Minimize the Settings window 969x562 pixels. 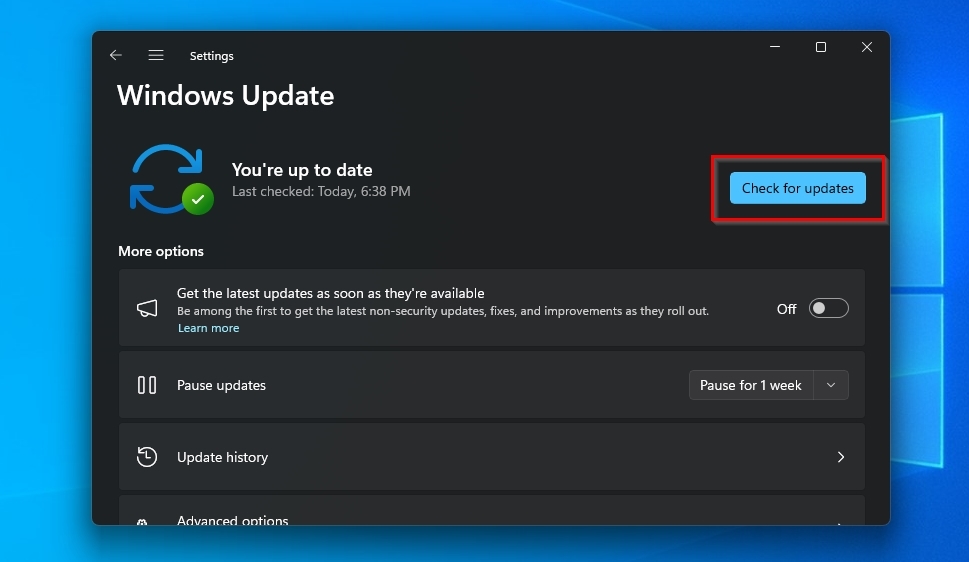[775, 48]
